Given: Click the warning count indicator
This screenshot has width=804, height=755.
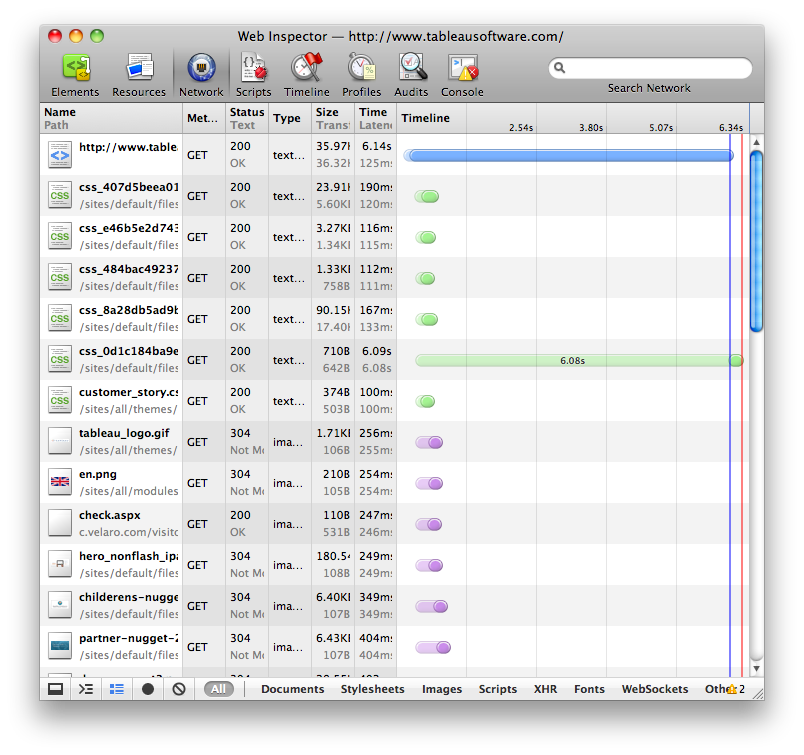Looking at the screenshot, I should (x=736, y=689).
